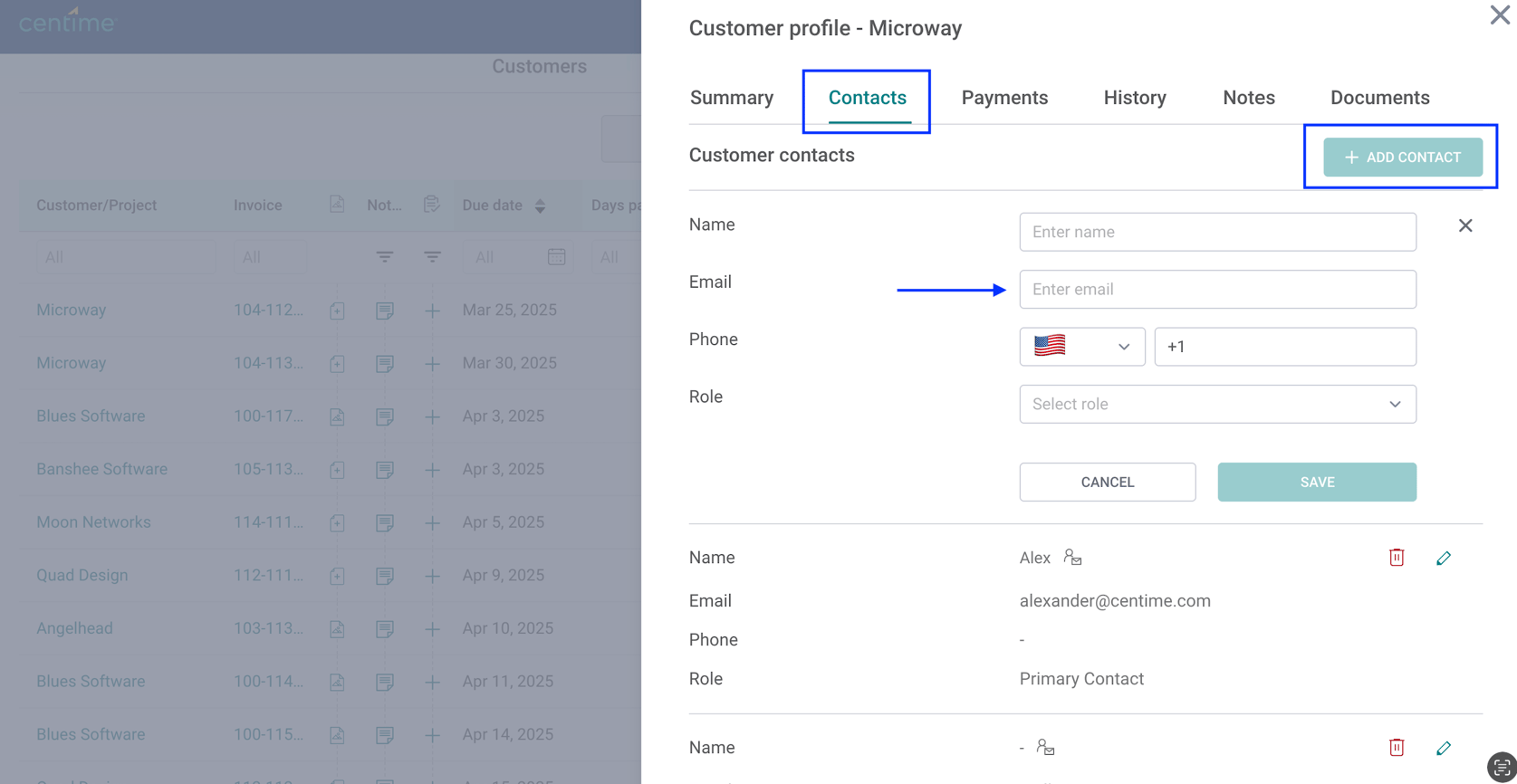
Task: Click plus icon in Banshee Software row
Action: coord(433,470)
